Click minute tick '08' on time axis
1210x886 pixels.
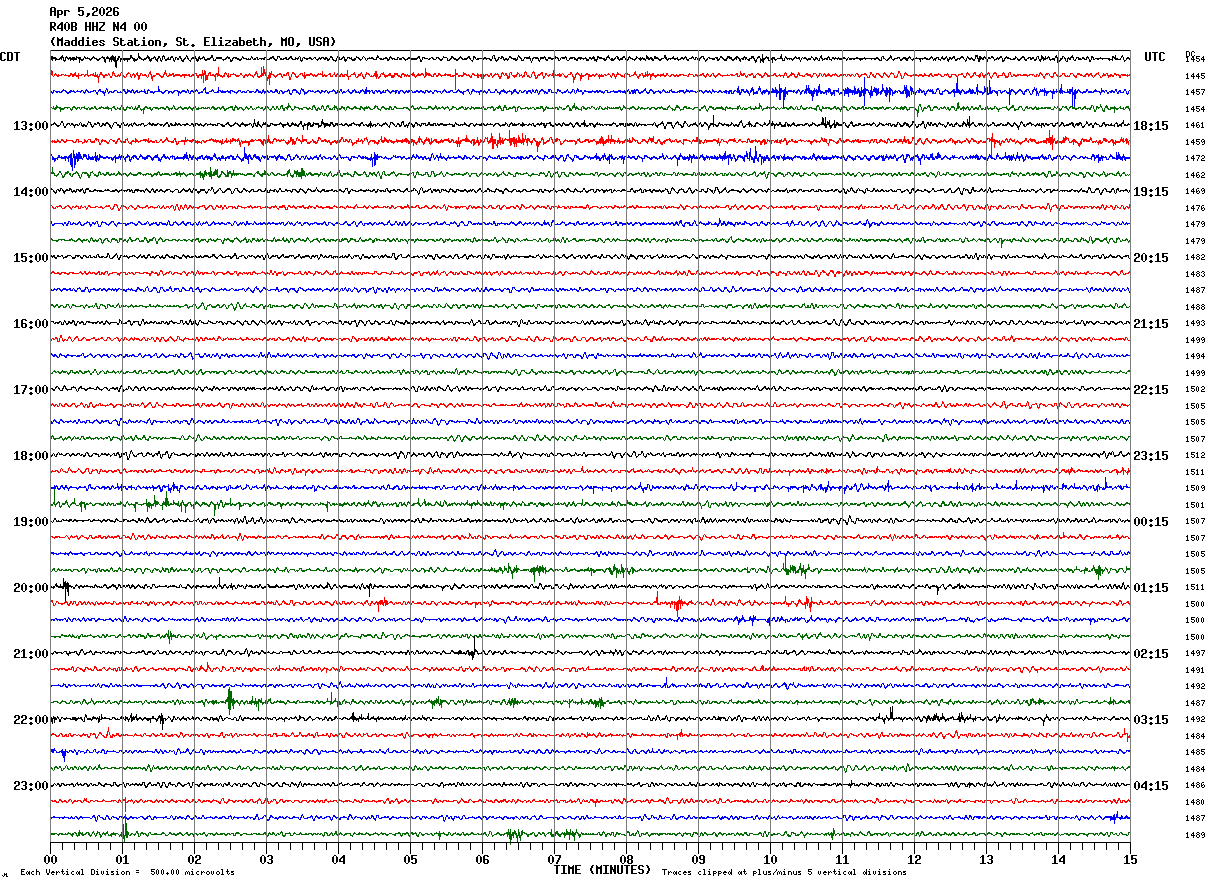[x=626, y=859]
